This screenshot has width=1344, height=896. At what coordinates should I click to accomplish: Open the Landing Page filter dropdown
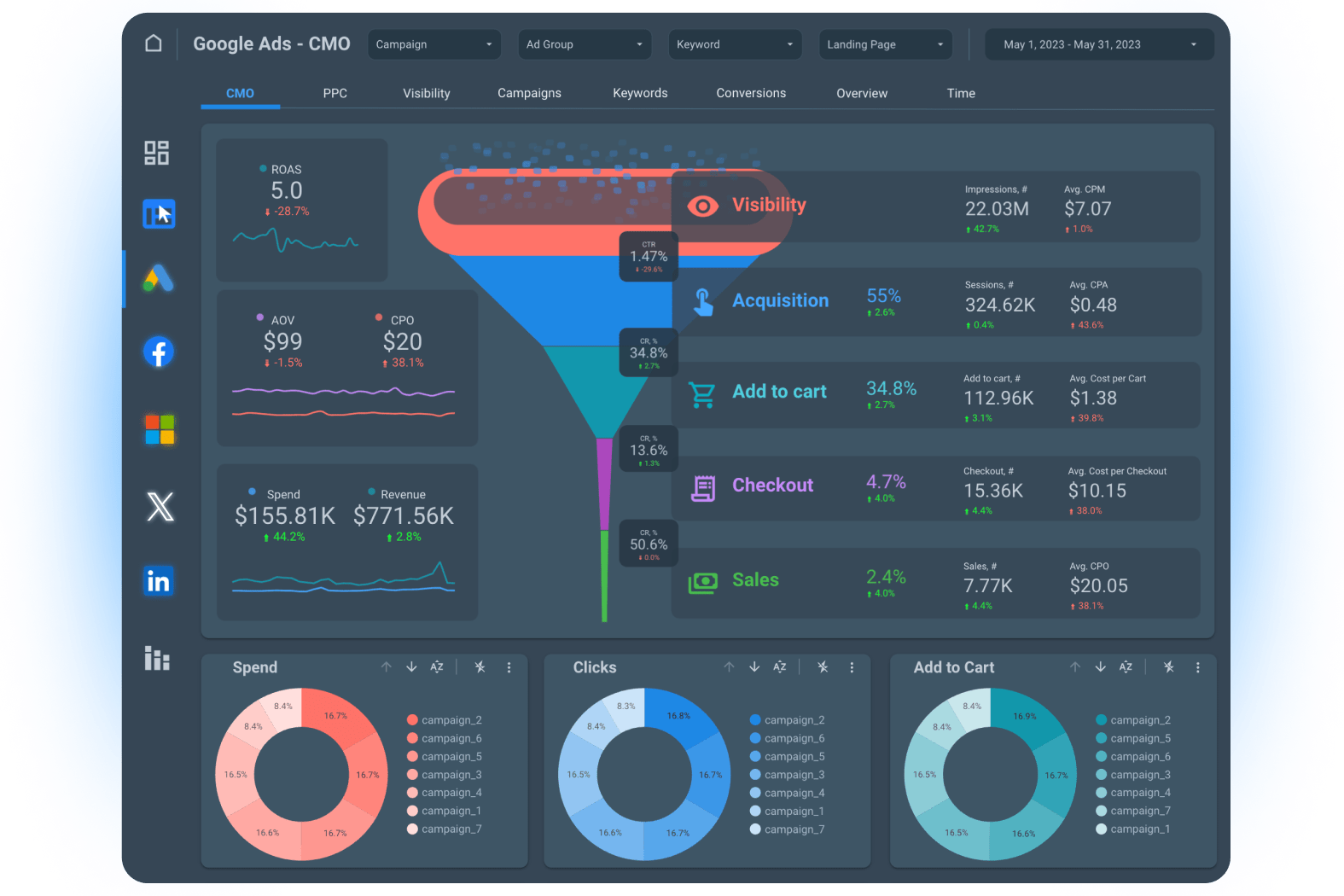tap(886, 44)
